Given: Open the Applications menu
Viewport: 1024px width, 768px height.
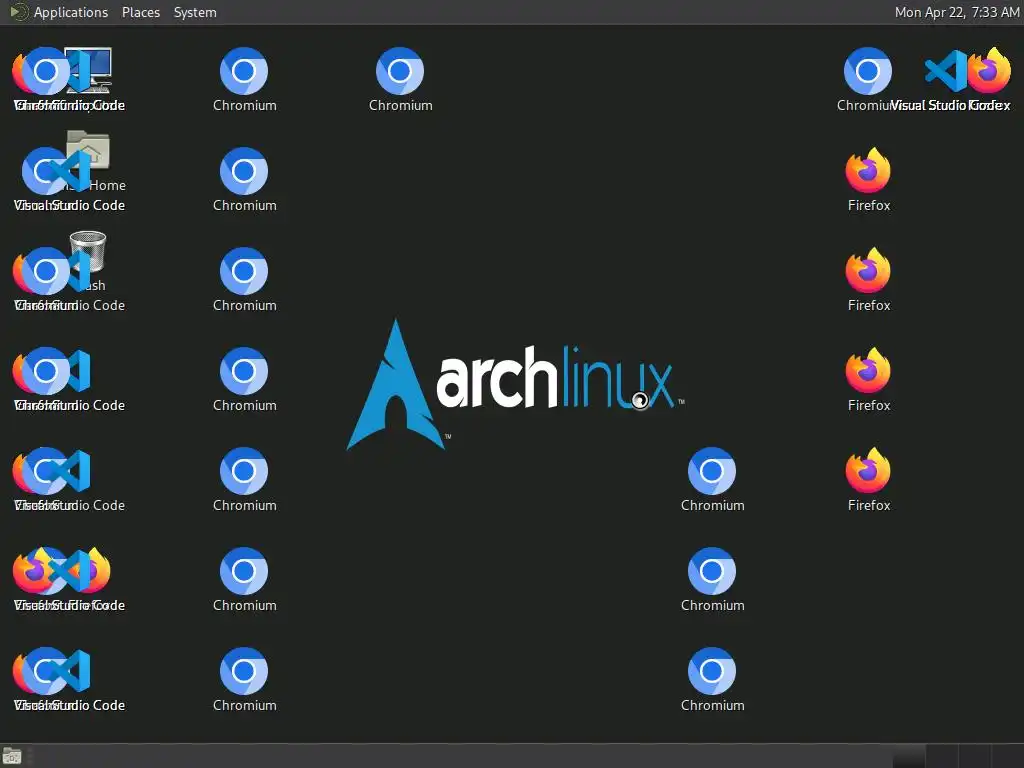Looking at the screenshot, I should click(71, 12).
